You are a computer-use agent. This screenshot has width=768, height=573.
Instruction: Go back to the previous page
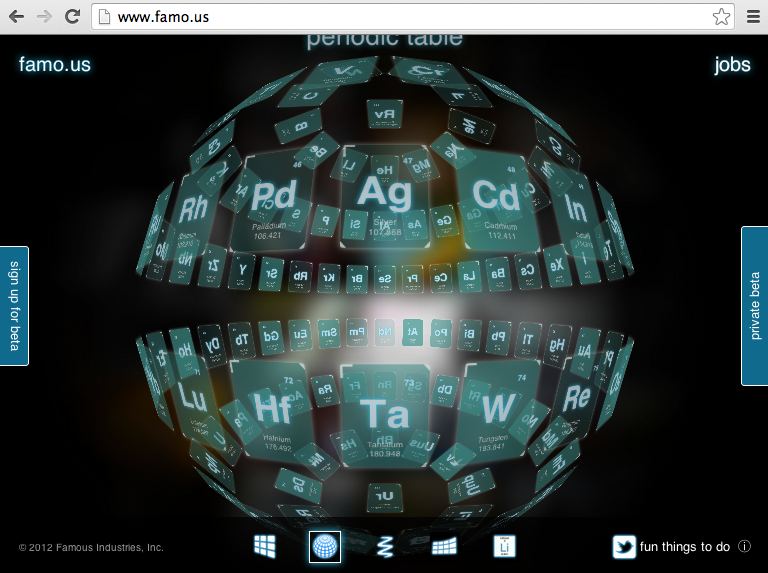point(16,17)
